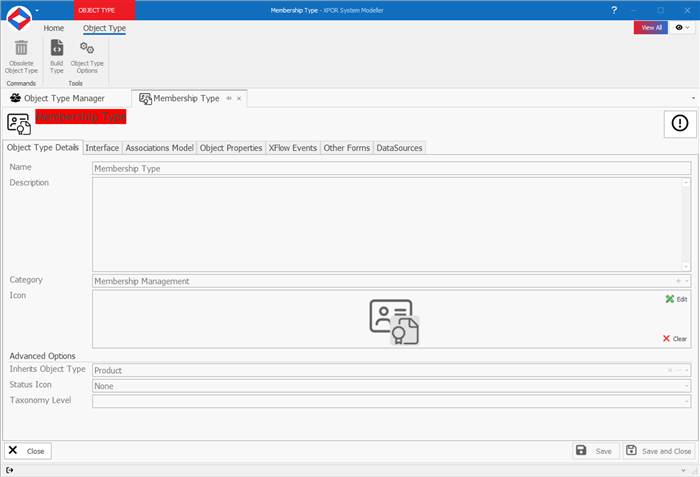700x477 pixels.
Task: Close the Membership Type document tab
Action: coord(239,98)
